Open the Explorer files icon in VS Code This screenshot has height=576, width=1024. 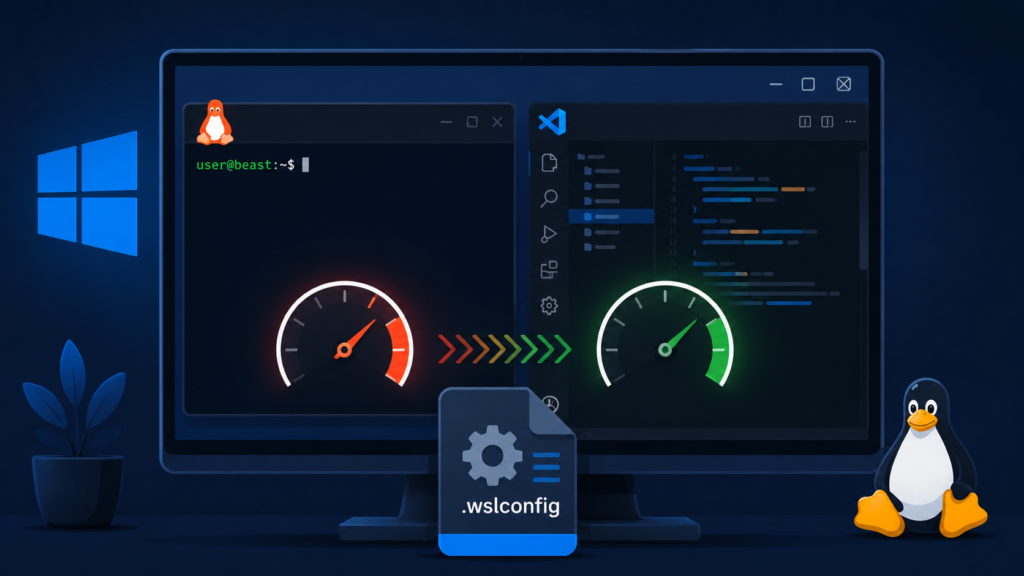point(549,162)
